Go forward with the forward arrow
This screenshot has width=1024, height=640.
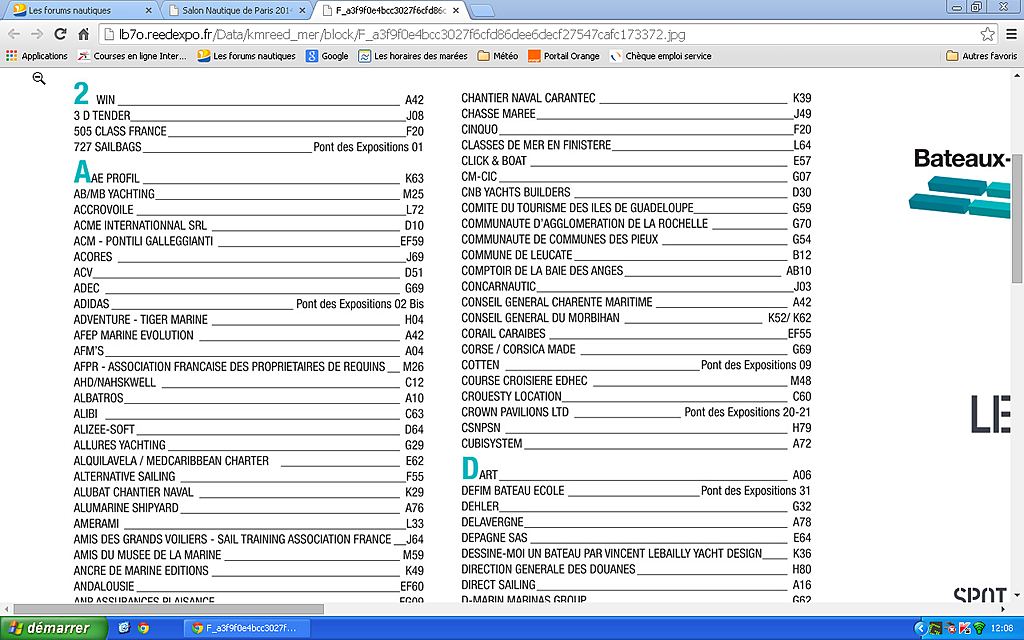click(37, 34)
